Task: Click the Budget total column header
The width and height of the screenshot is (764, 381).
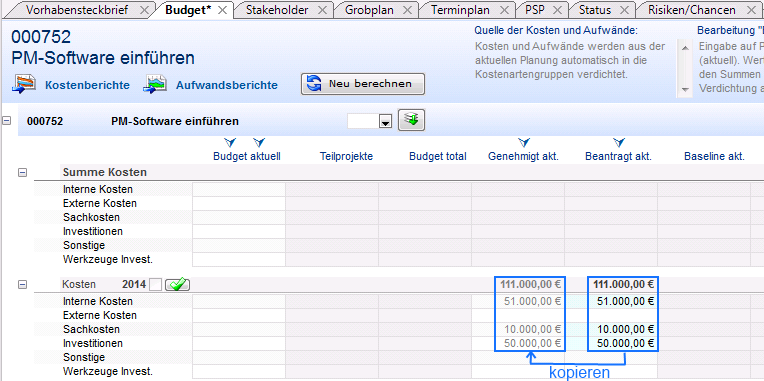Action: pyautogui.click(x=438, y=156)
